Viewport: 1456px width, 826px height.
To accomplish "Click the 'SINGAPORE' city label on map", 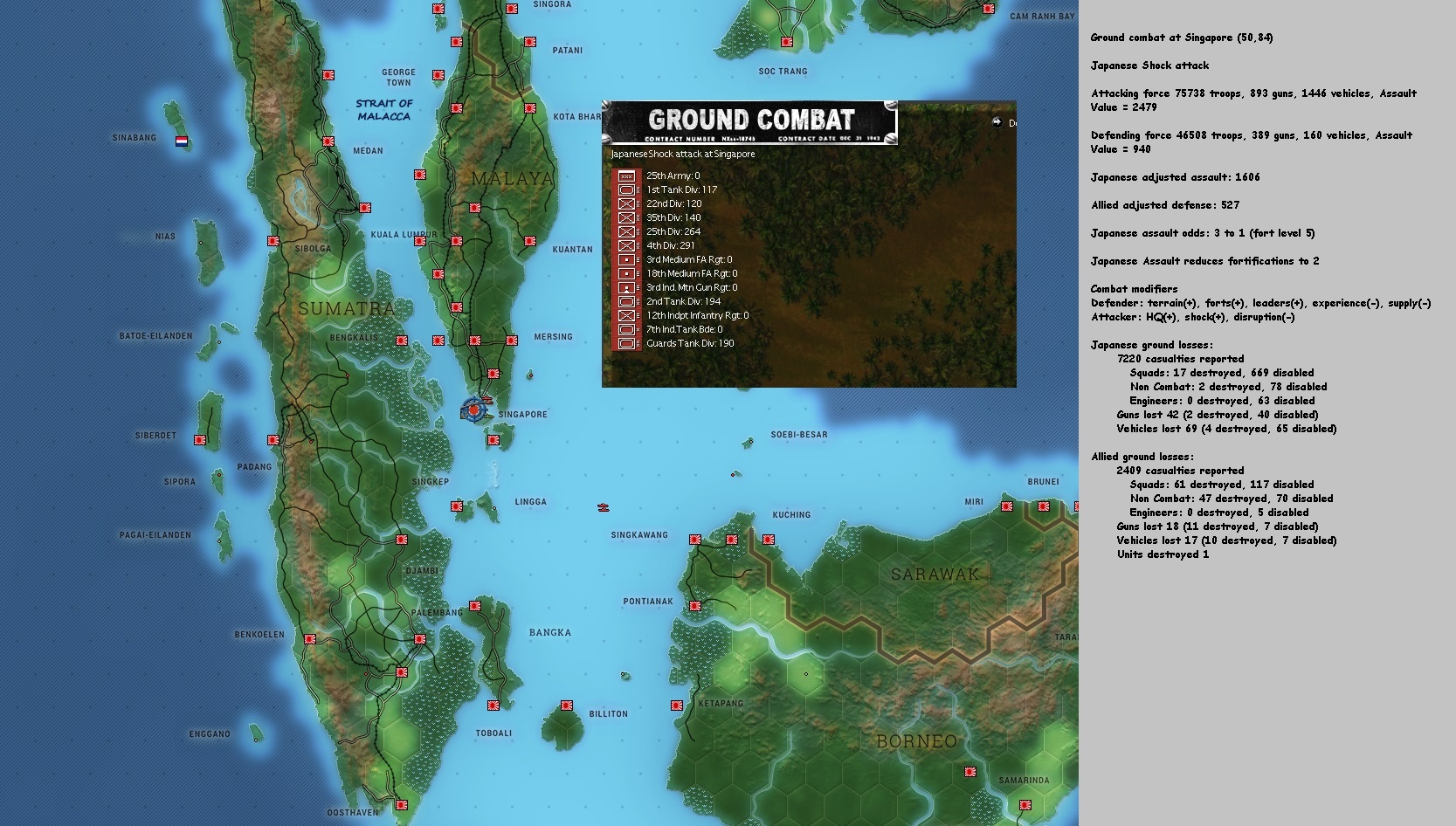I will [x=522, y=415].
